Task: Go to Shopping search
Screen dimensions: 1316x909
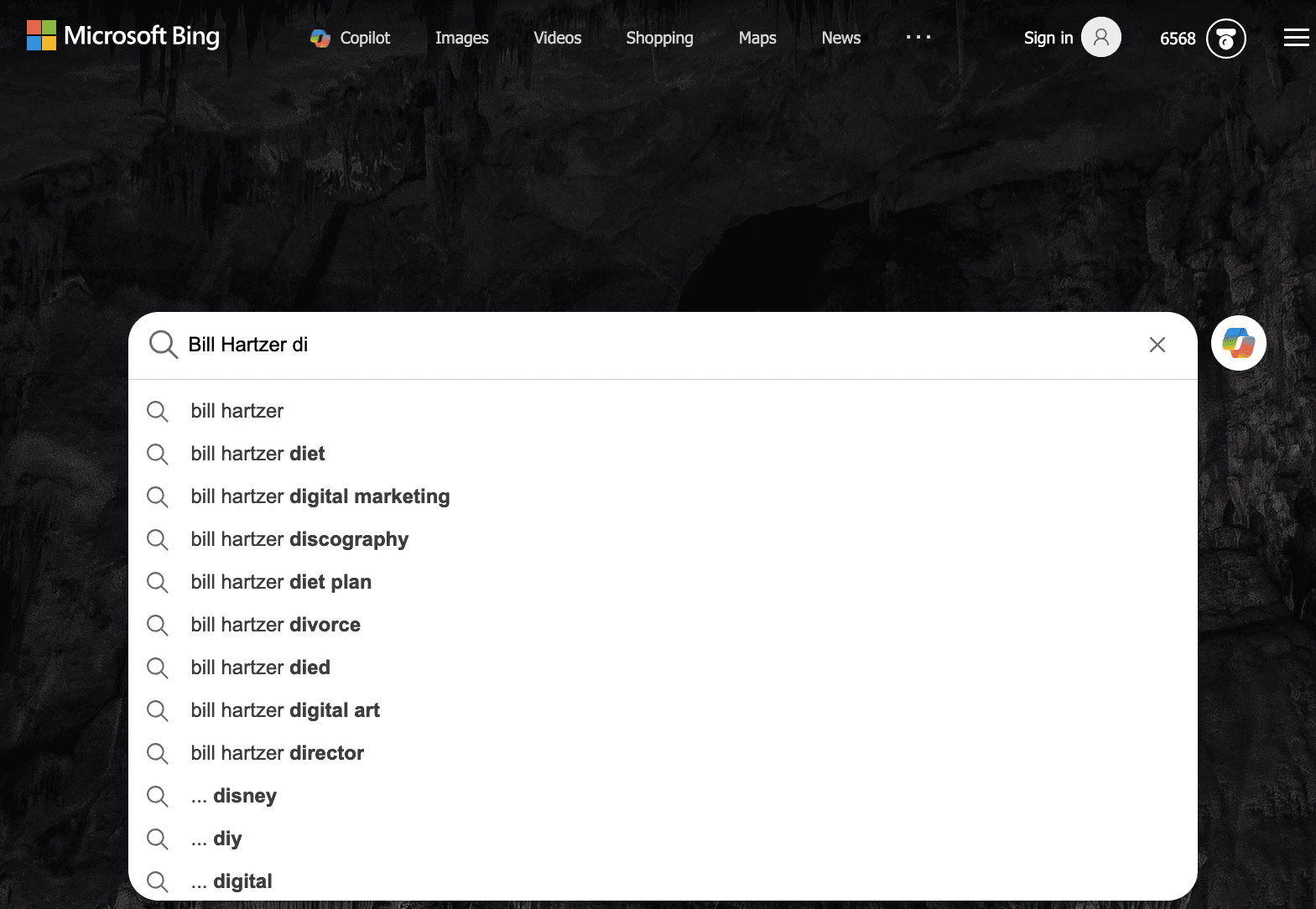Action: [x=659, y=38]
